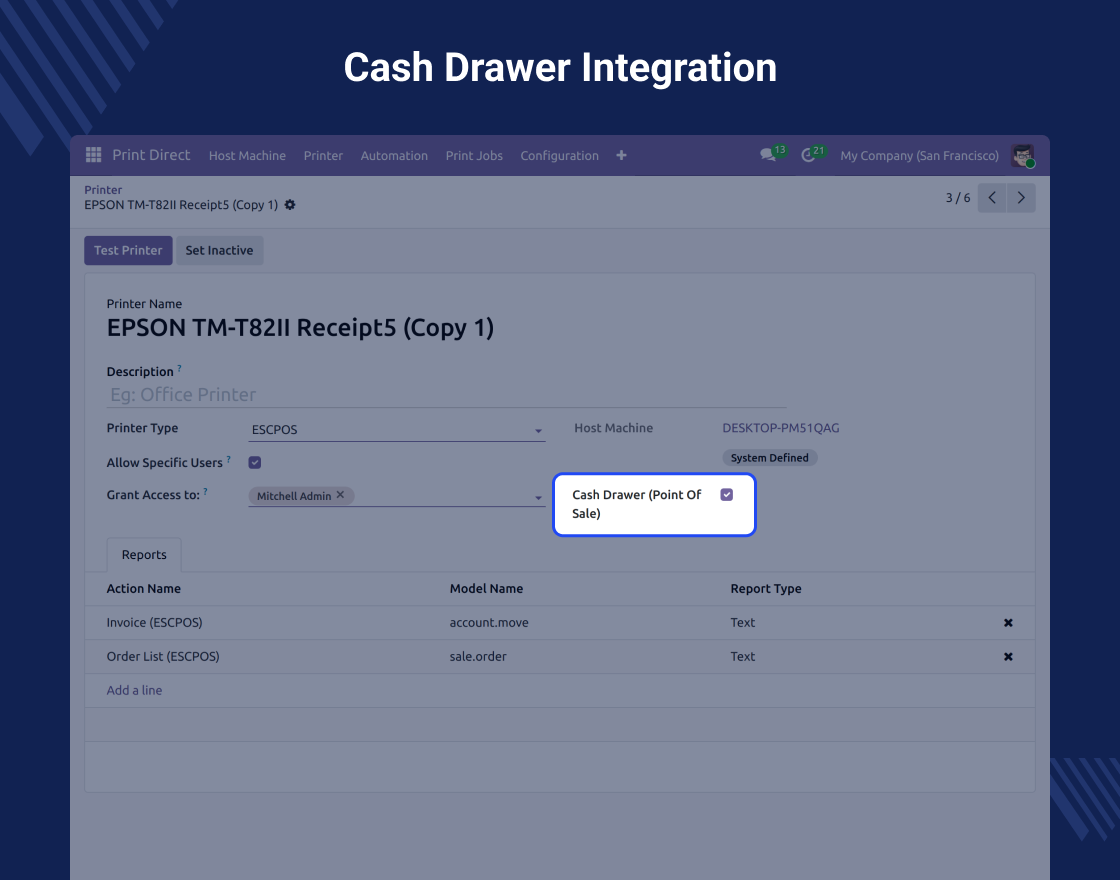Go to next record arrow

pos(1021,198)
